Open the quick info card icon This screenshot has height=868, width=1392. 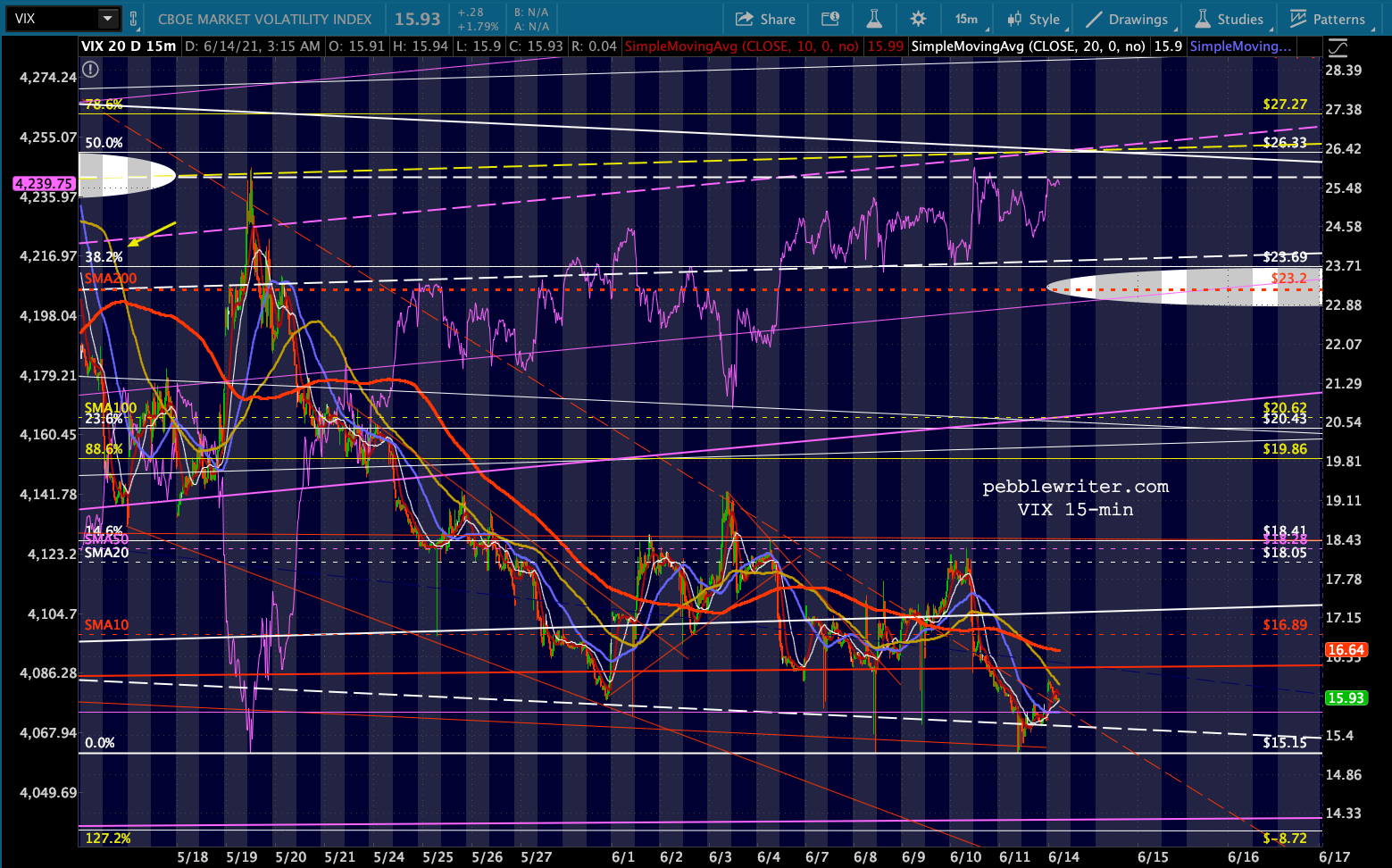click(x=830, y=19)
